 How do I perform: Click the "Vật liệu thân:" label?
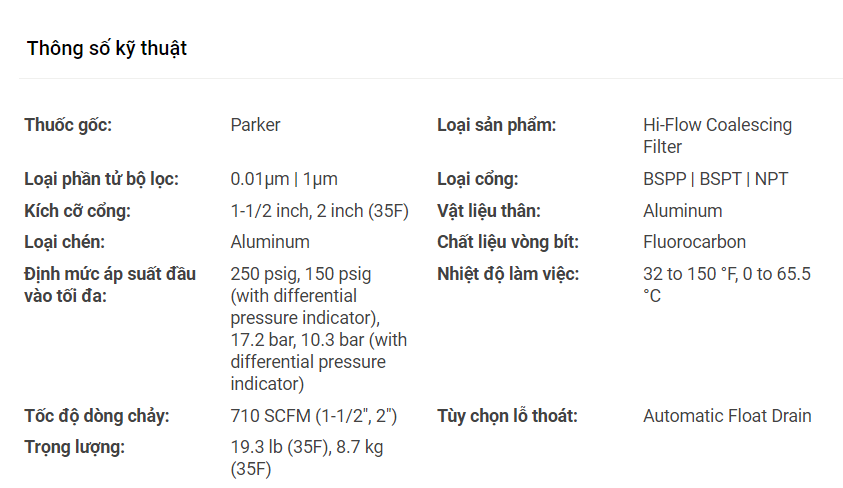(488, 211)
